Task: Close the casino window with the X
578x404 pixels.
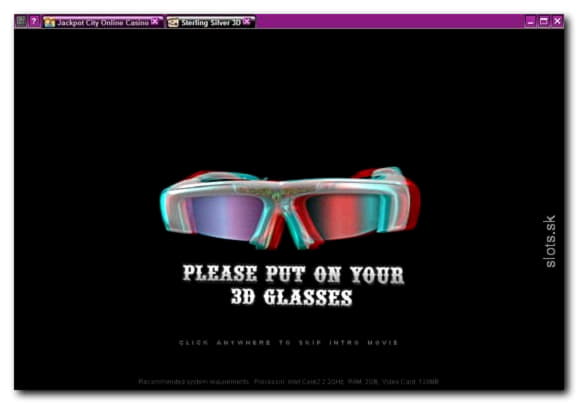Action: tap(557, 21)
